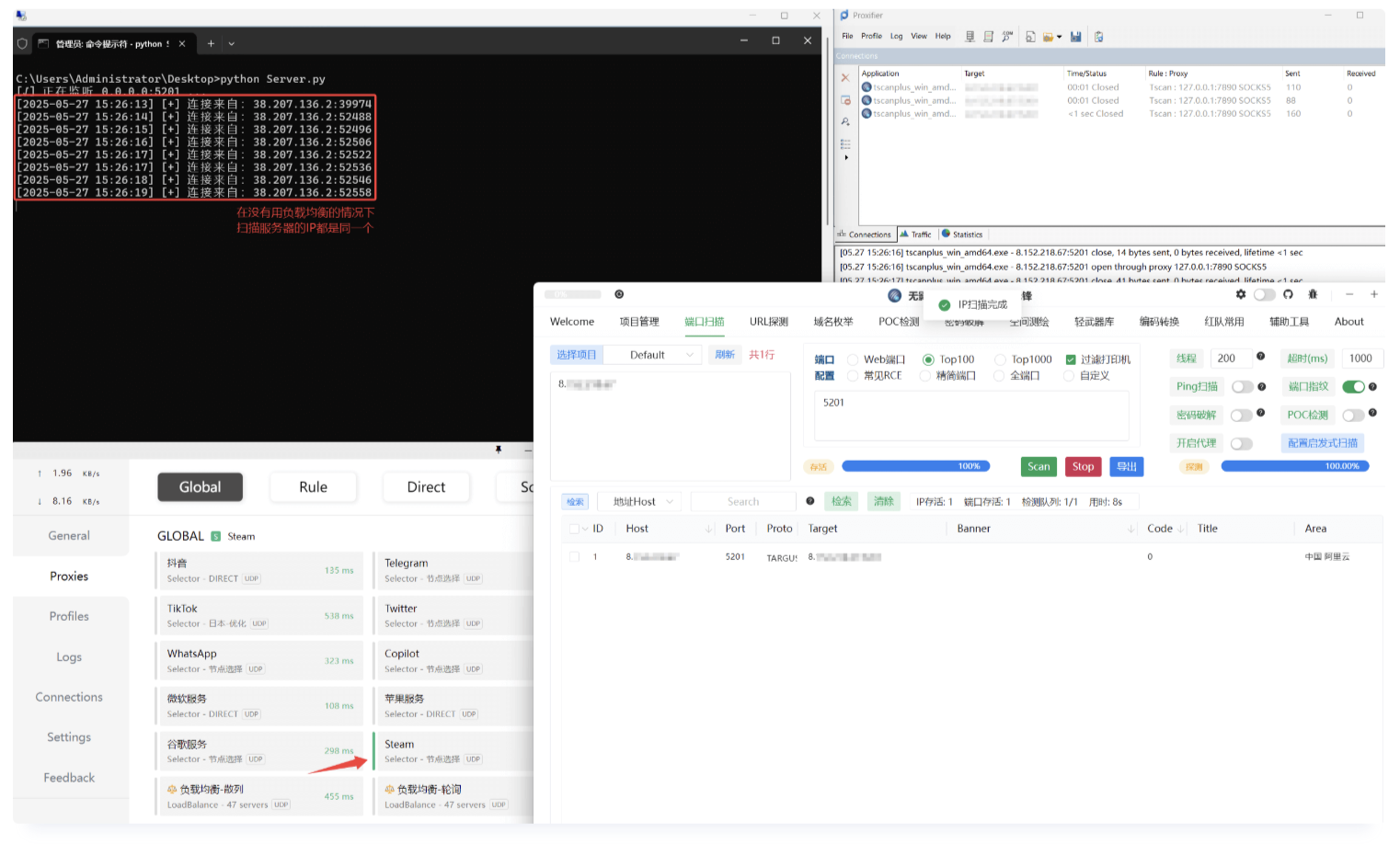Screen dimensions: 1400x844
Task: Sort results by Host column arrow
Action: point(708,529)
